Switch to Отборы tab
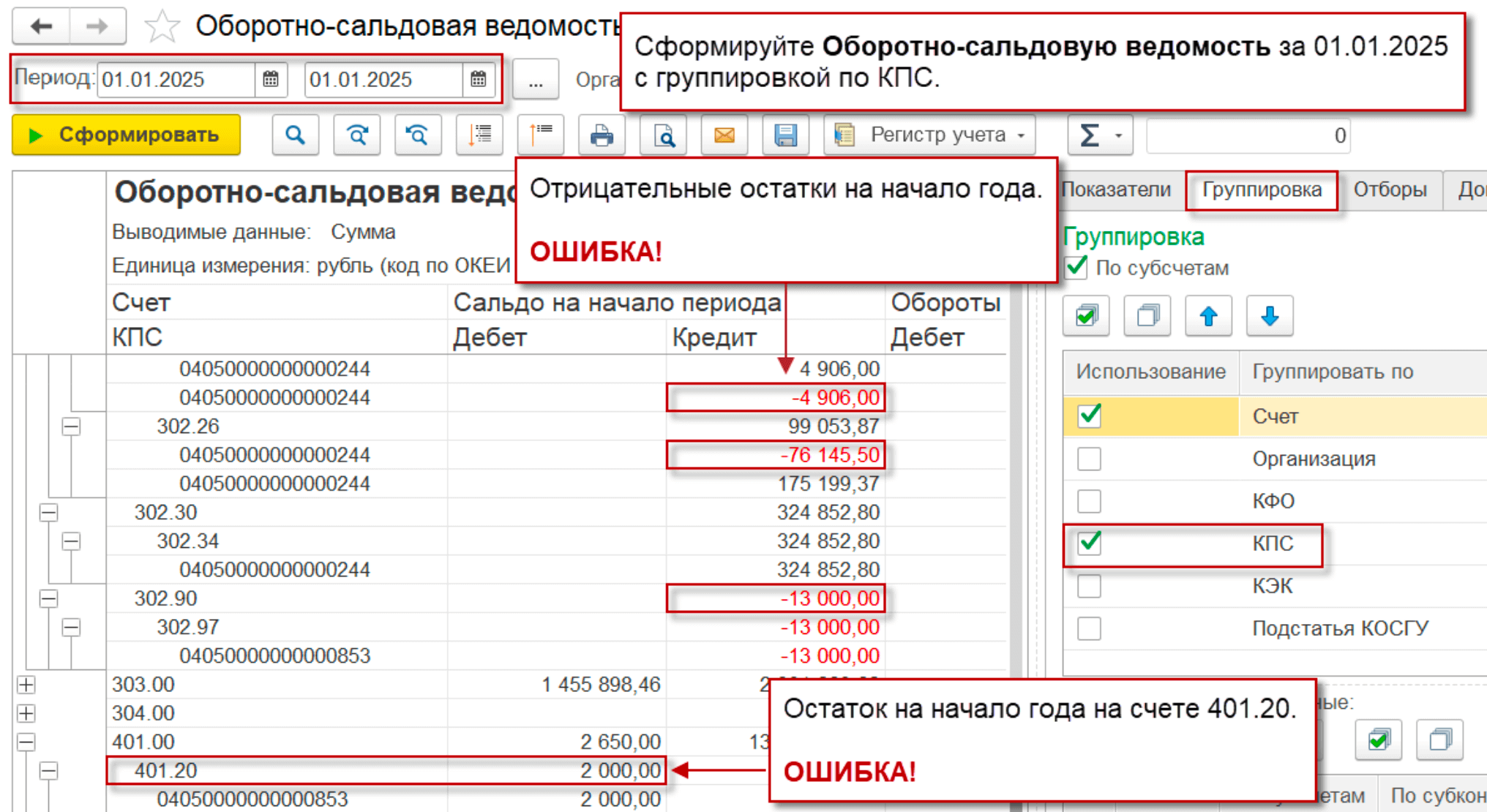Viewport: 1487px width, 812px height. [1389, 190]
